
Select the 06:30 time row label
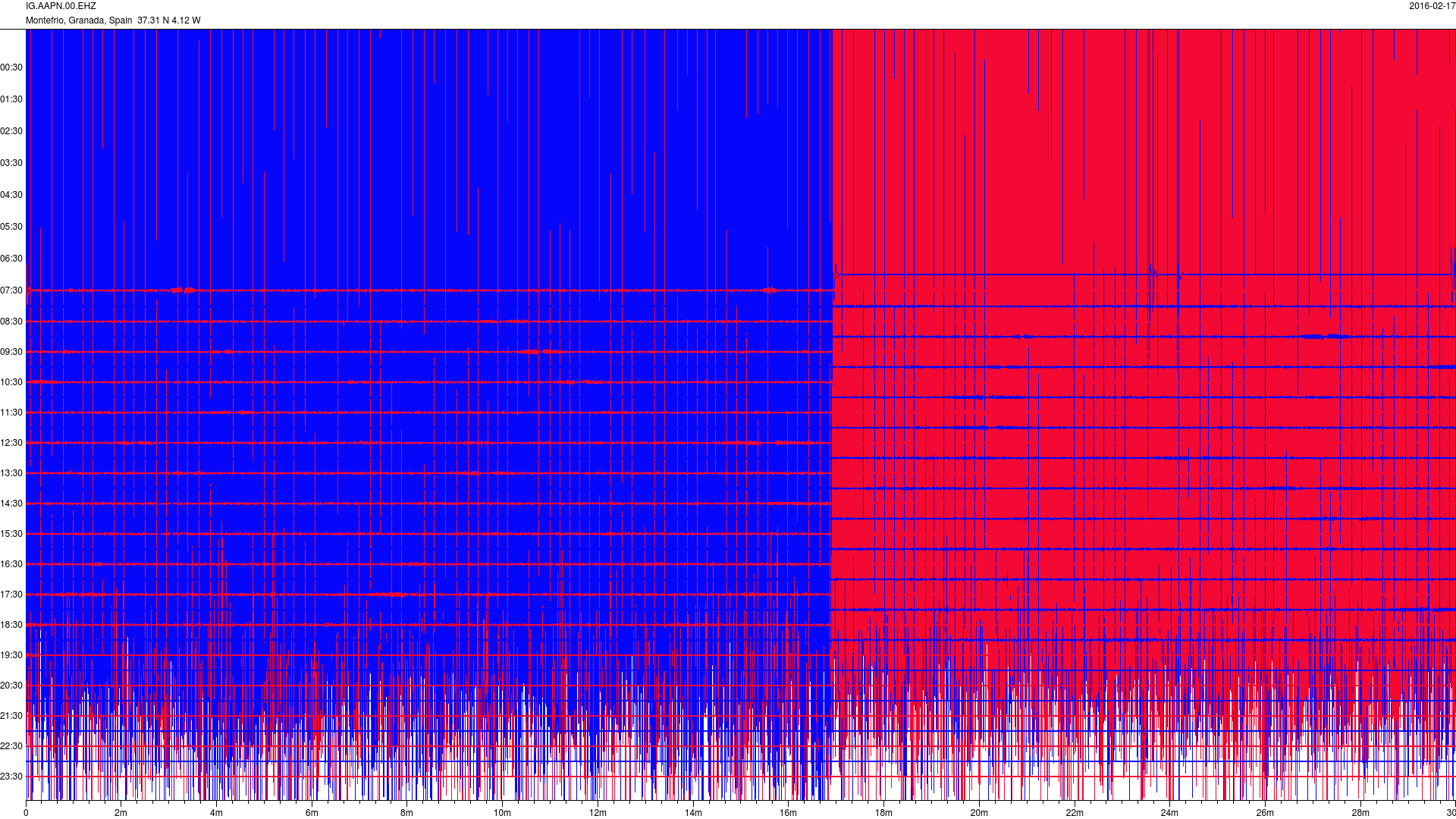(x=11, y=259)
